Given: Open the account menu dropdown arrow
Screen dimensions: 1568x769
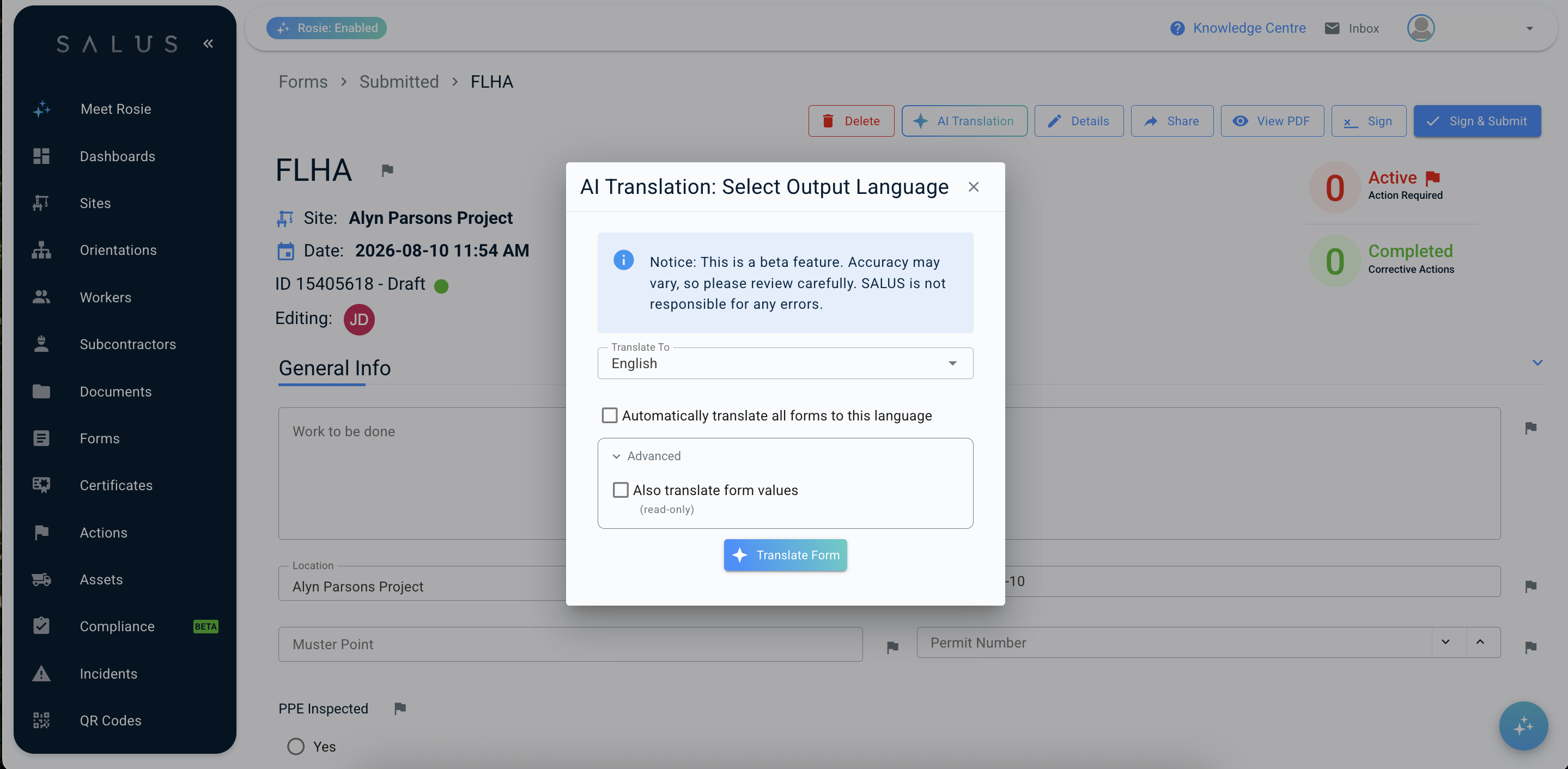Looking at the screenshot, I should (1530, 28).
